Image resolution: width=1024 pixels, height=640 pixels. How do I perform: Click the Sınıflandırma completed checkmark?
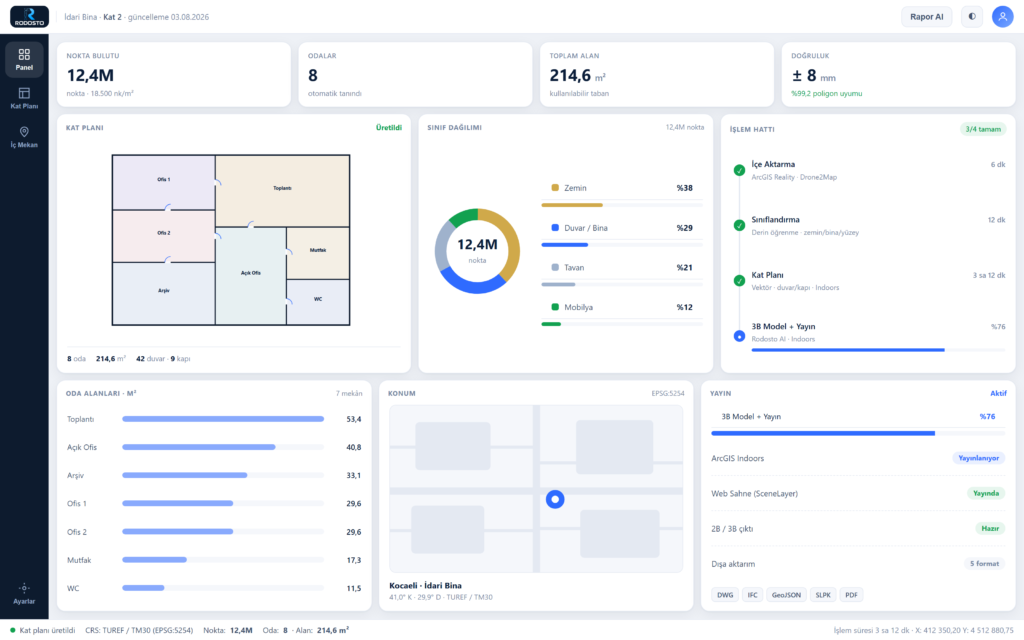pos(739,225)
